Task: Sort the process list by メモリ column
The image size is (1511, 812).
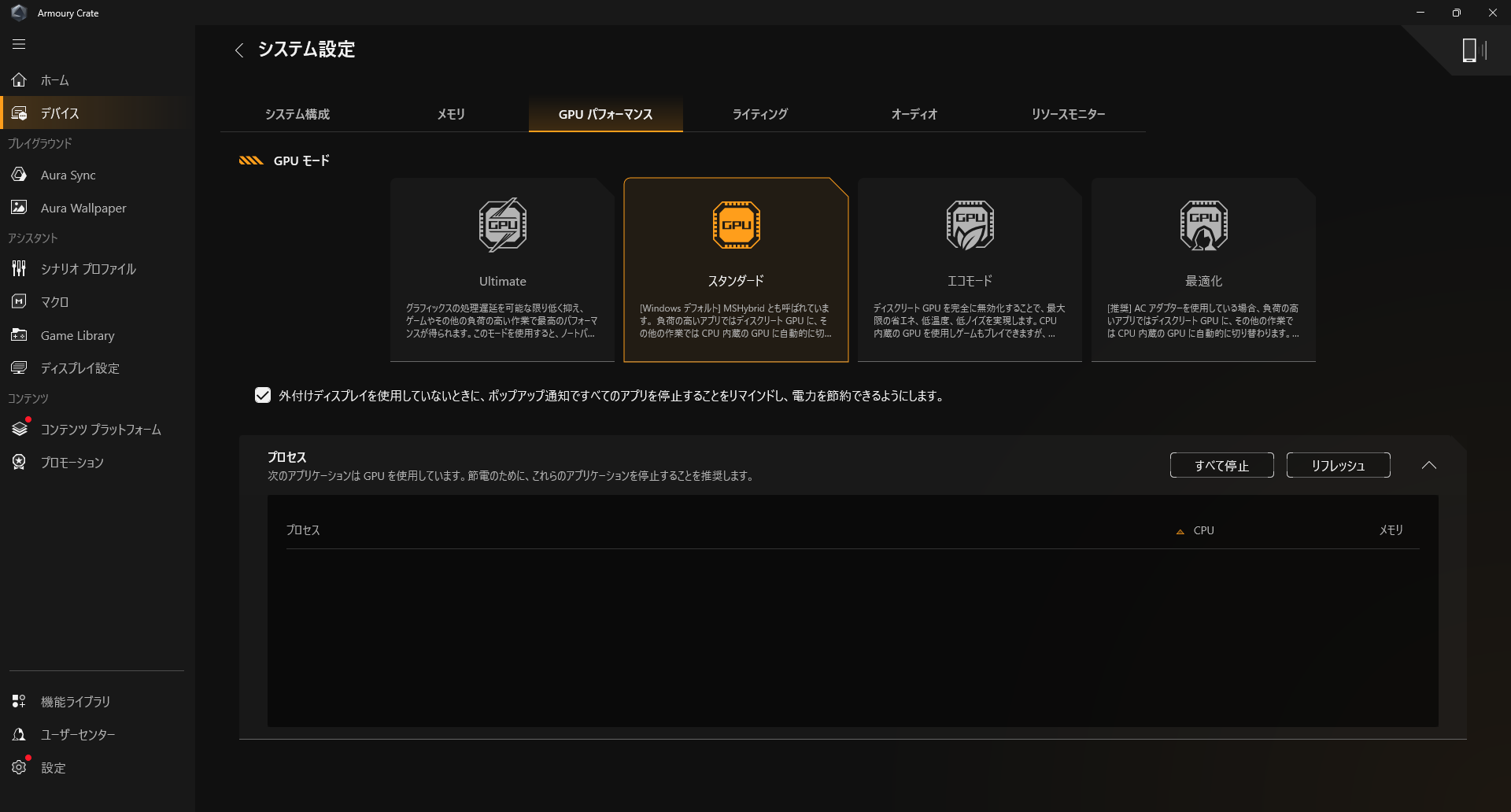Action: 1391,530
